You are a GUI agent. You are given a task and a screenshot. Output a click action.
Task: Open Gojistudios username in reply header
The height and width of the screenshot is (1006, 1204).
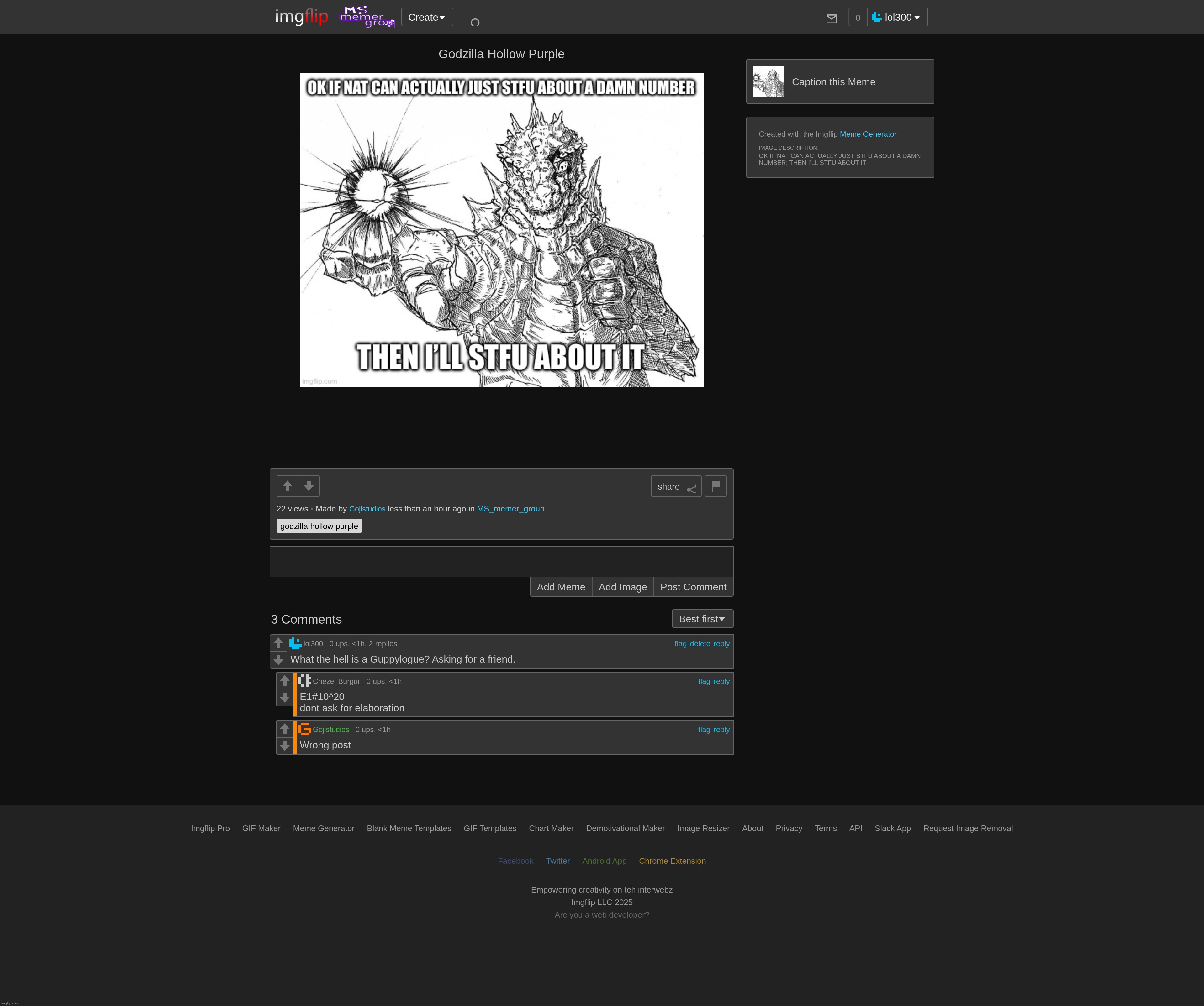click(x=331, y=730)
